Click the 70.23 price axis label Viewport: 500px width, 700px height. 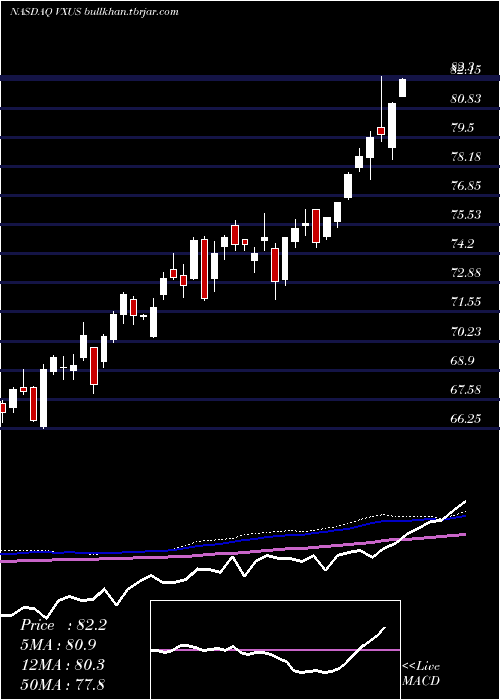coord(466,331)
